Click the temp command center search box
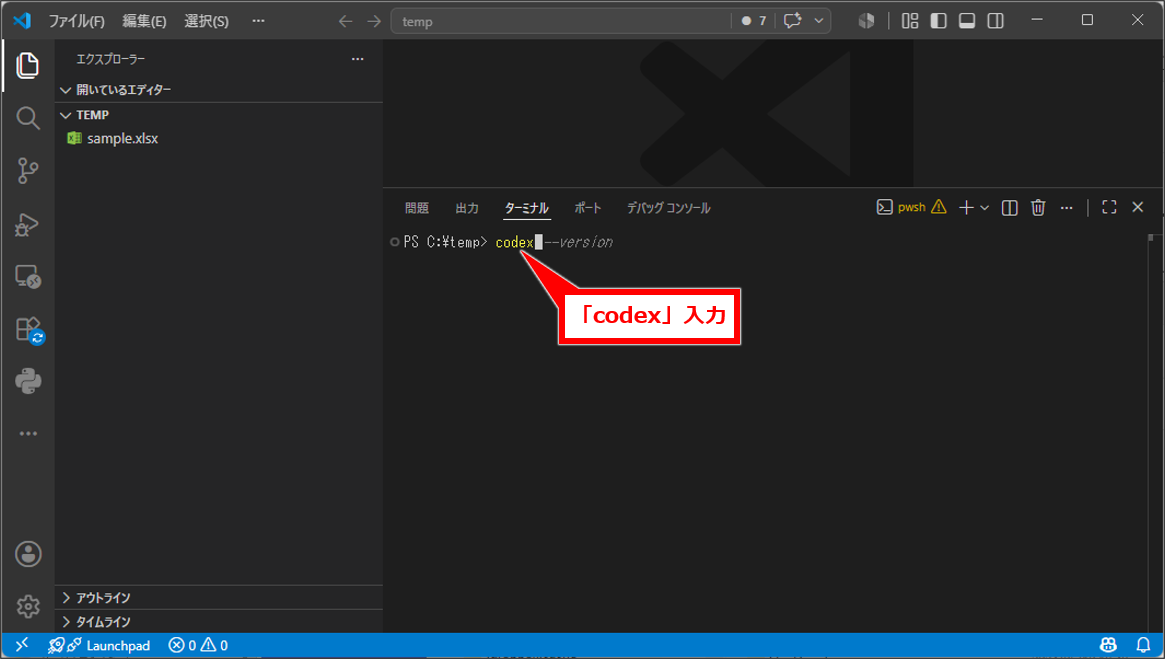Screen dimensions: 1165x659 pyautogui.click(x=561, y=21)
